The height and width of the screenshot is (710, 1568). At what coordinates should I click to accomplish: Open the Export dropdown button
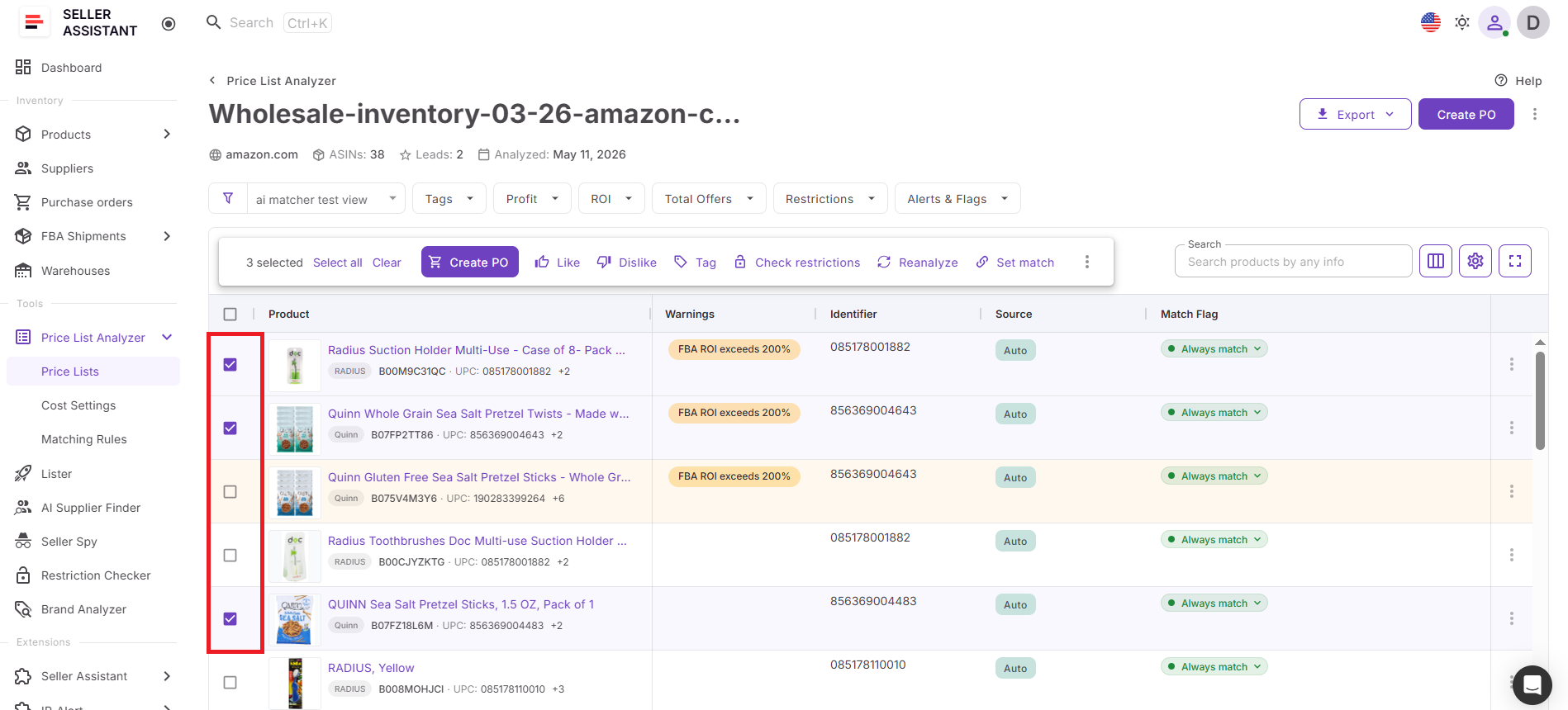(x=1356, y=114)
